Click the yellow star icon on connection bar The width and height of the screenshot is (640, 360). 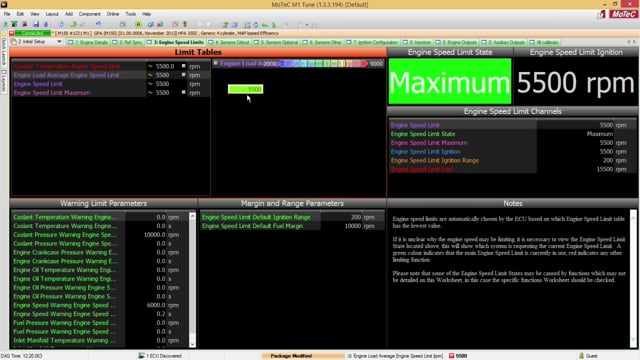click(4, 33)
